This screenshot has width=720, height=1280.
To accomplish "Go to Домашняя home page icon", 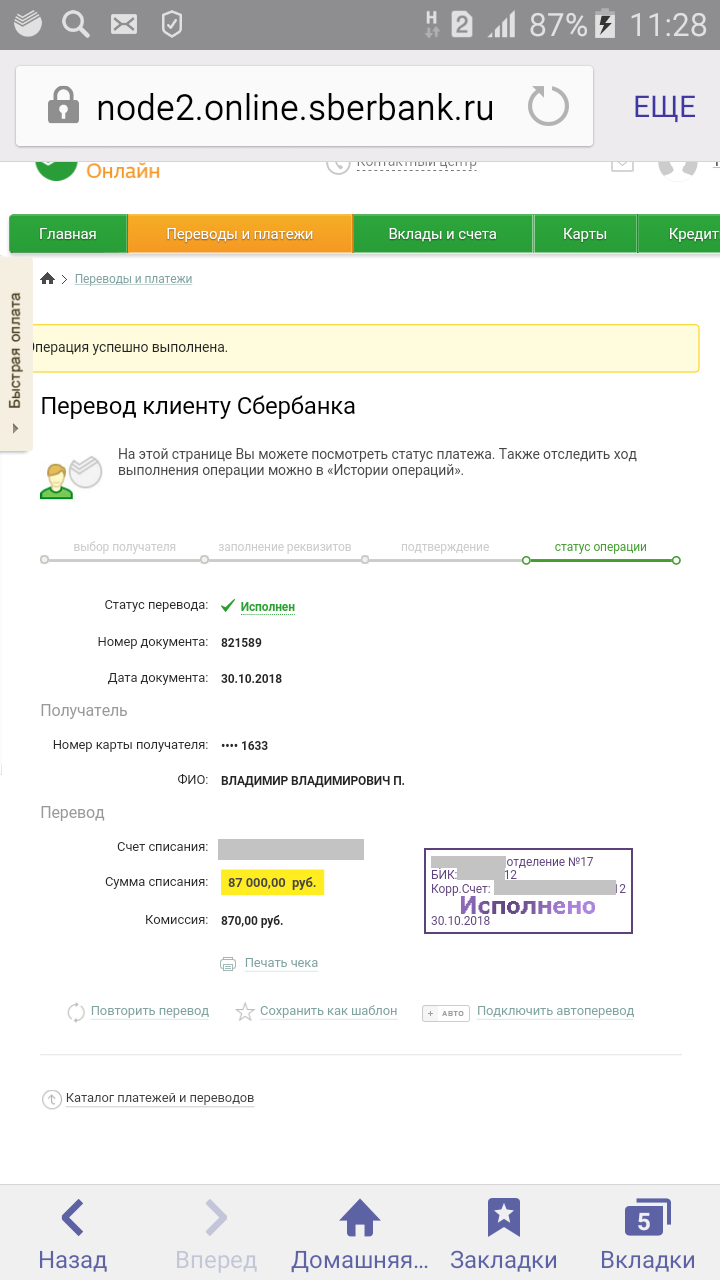I will [360, 1218].
